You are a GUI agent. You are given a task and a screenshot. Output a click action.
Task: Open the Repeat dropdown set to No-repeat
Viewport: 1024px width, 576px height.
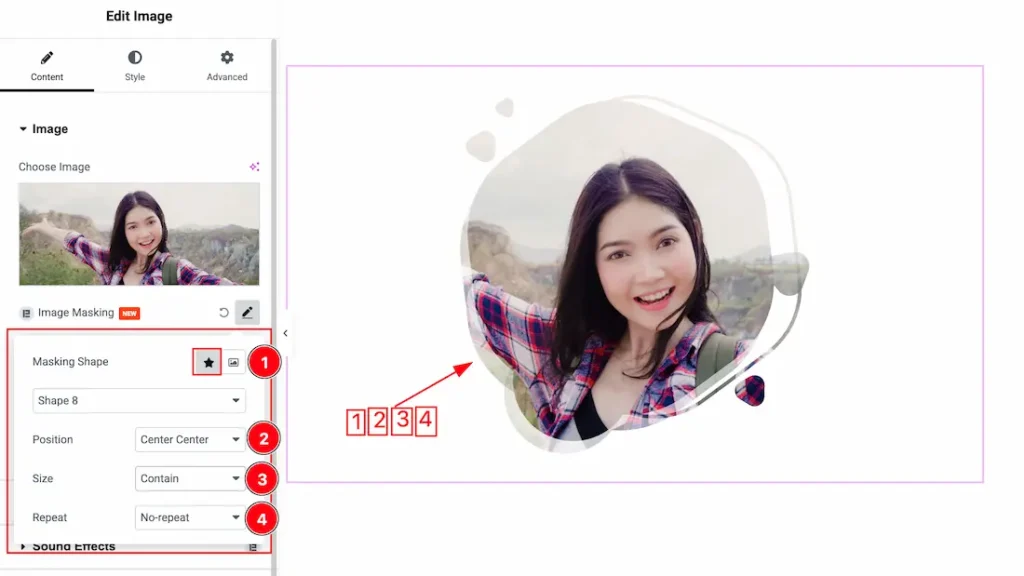[x=190, y=518]
